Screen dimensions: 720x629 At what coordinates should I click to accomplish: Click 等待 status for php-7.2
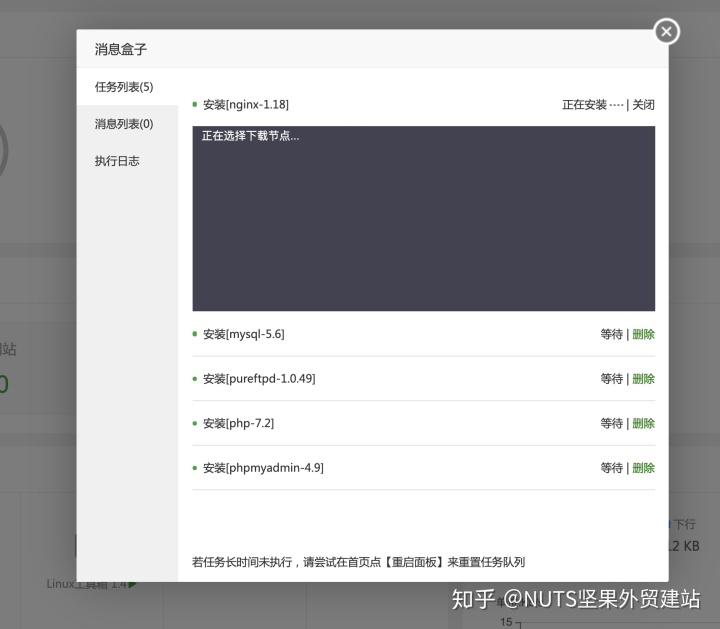click(x=612, y=423)
